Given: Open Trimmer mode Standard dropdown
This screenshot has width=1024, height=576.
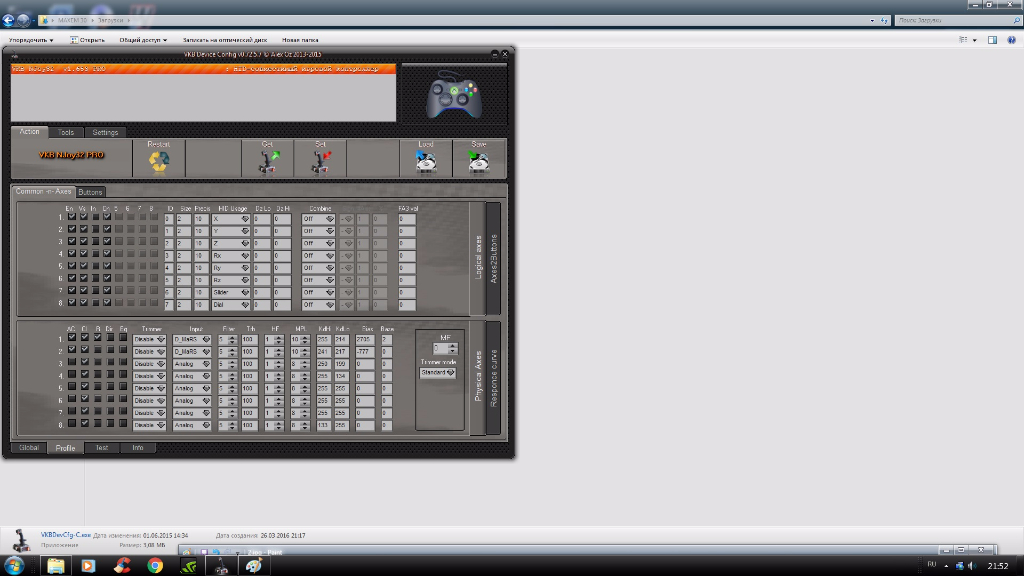Looking at the screenshot, I should (438, 373).
